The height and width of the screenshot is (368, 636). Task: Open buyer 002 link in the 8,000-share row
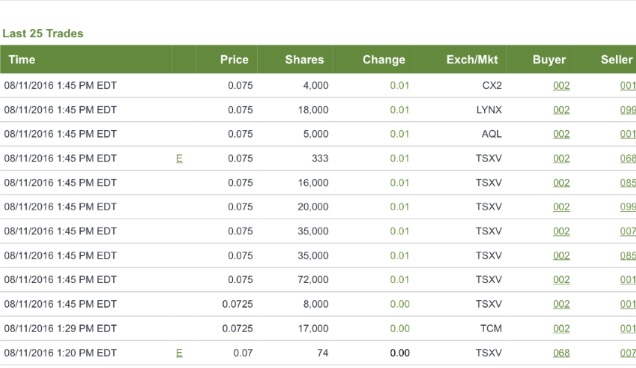click(x=561, y=304)
